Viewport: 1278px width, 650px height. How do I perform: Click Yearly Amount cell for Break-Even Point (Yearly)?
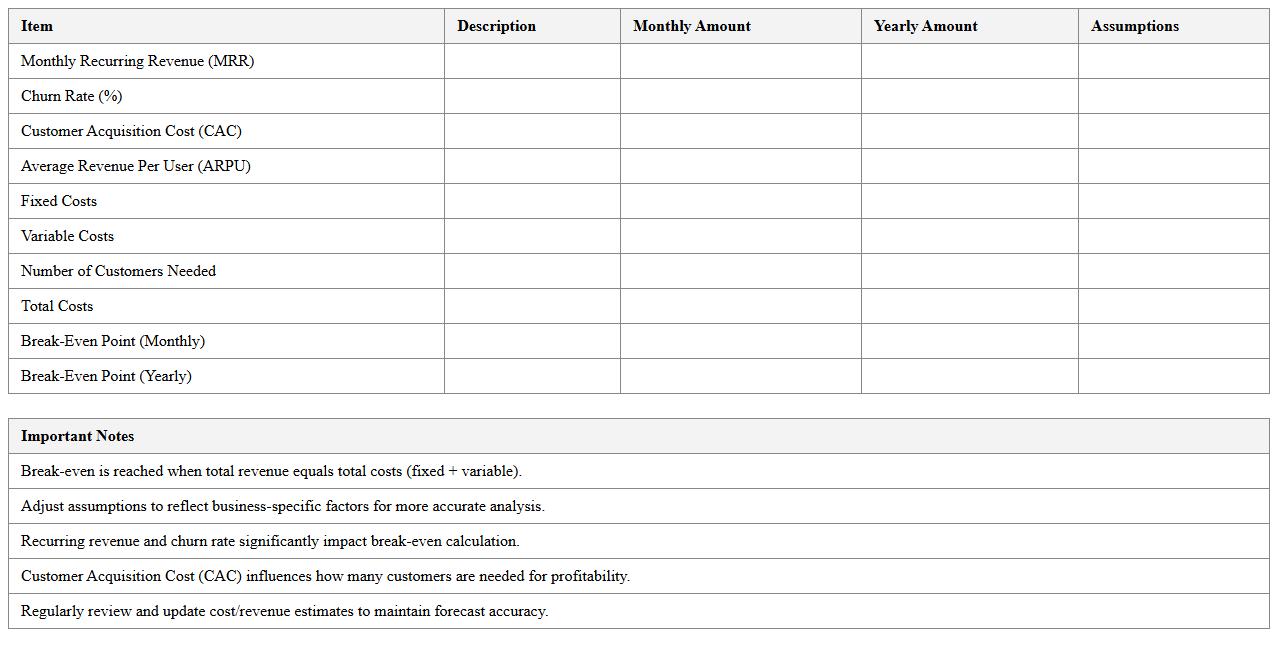969,376
